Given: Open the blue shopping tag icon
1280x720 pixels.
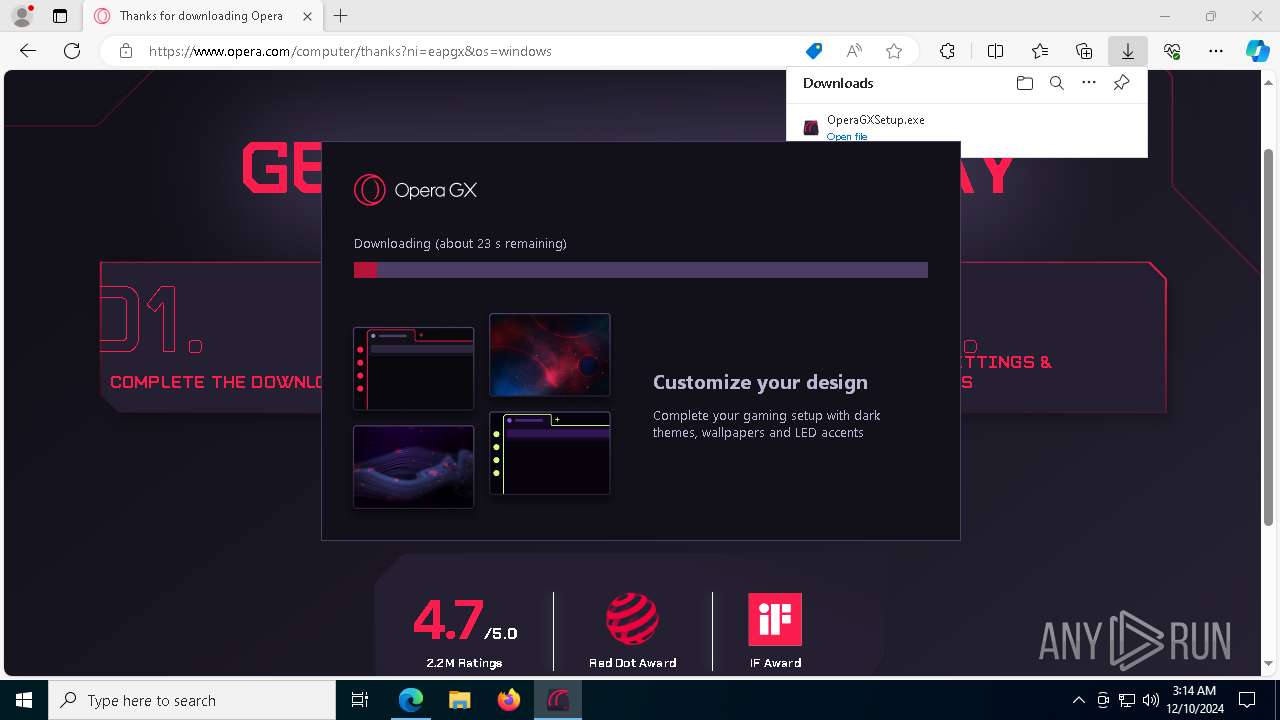Looking at the screenshot, I should [x=814, y=51].
